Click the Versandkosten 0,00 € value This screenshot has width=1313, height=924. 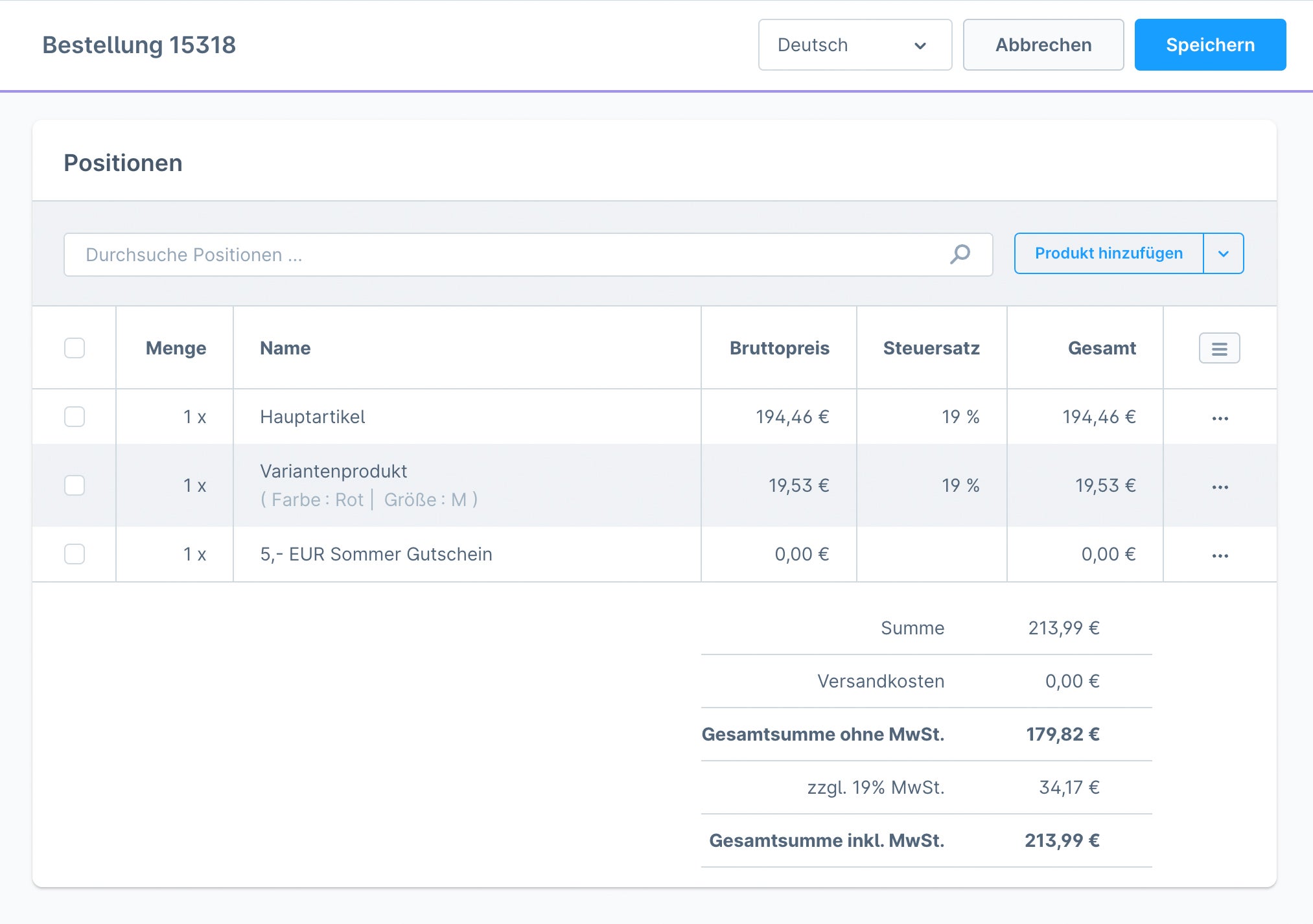[1073, 681]
